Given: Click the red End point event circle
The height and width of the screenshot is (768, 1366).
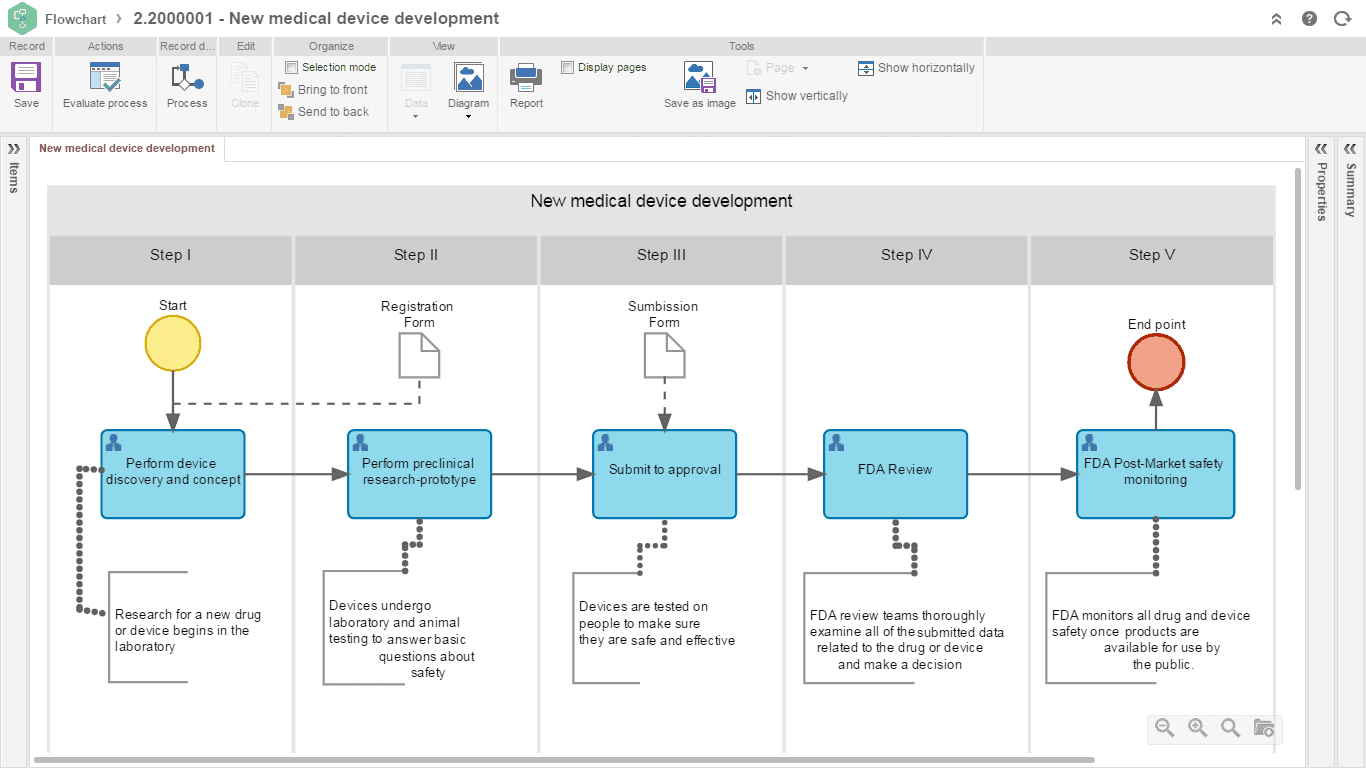Looking at the screenshot, I should point(1156,361).
